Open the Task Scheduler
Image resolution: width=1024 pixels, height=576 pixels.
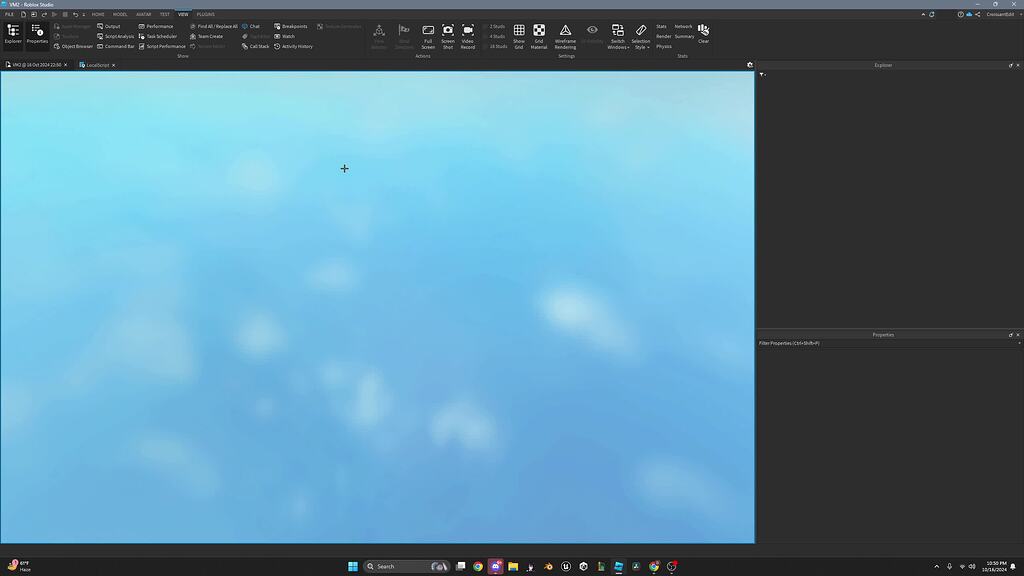(x=160, y=36)
